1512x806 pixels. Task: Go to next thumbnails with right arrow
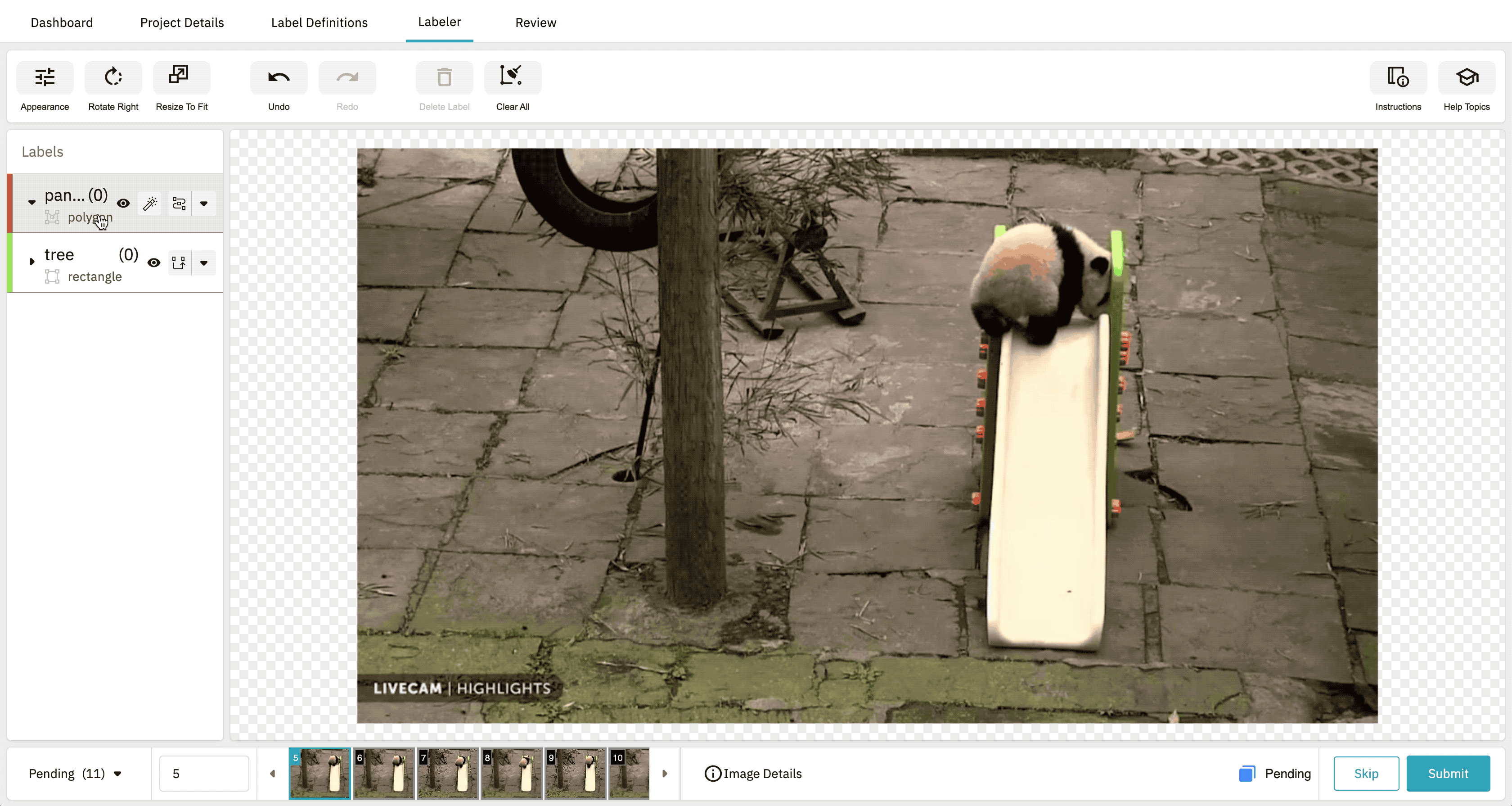[x=665, y=774]
